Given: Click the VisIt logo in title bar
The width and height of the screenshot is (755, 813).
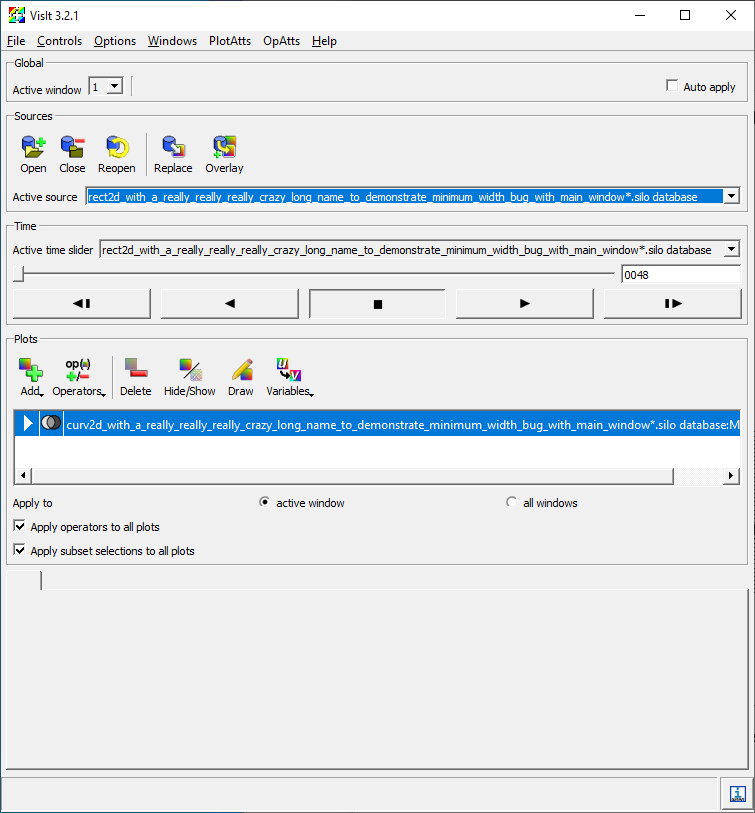Looking at the screenshot, I should 17,15.
